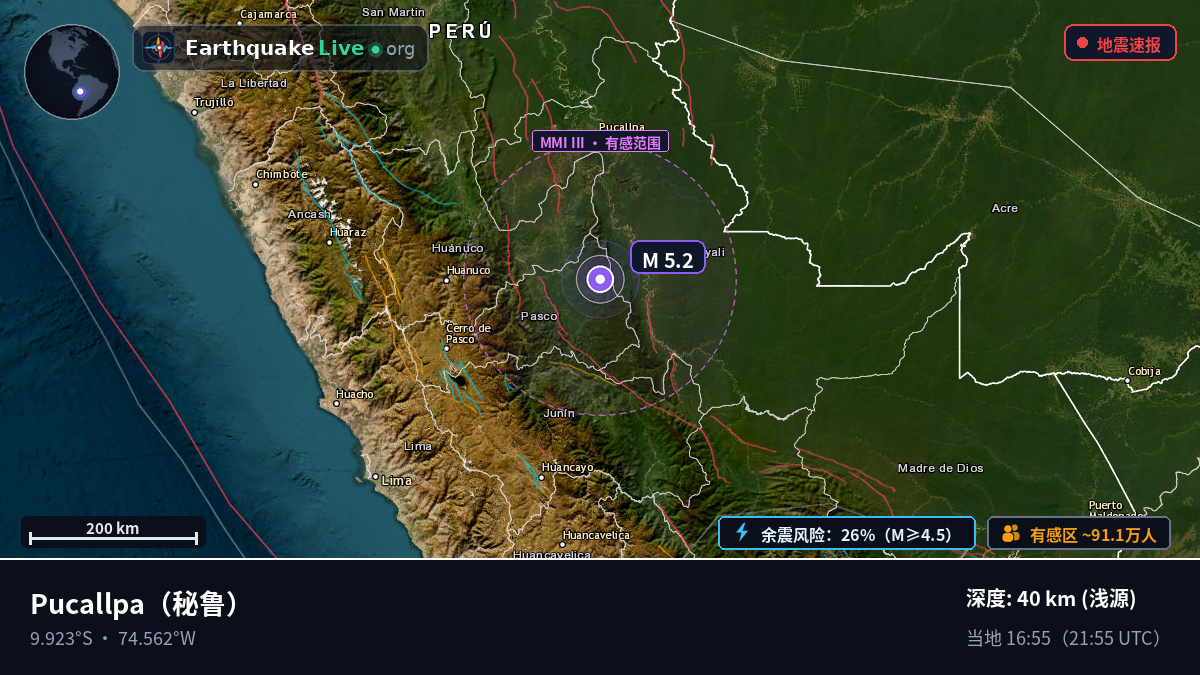Click the 深度 40 km depth readout
The height and width of the screenshot is (675, 1200).
click(1051, 599)
